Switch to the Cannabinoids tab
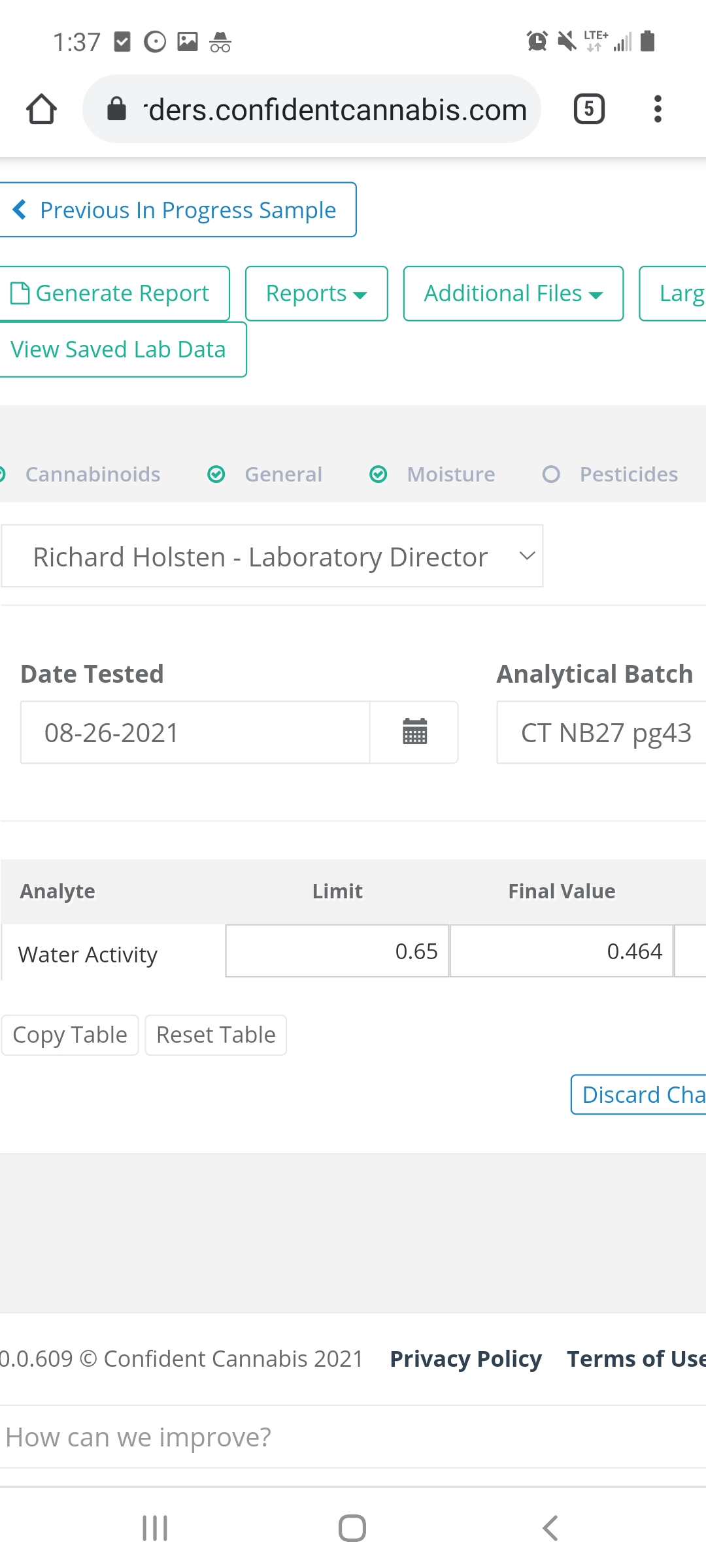The width and height of the screenshot is (706, 1568). [92, 474]
